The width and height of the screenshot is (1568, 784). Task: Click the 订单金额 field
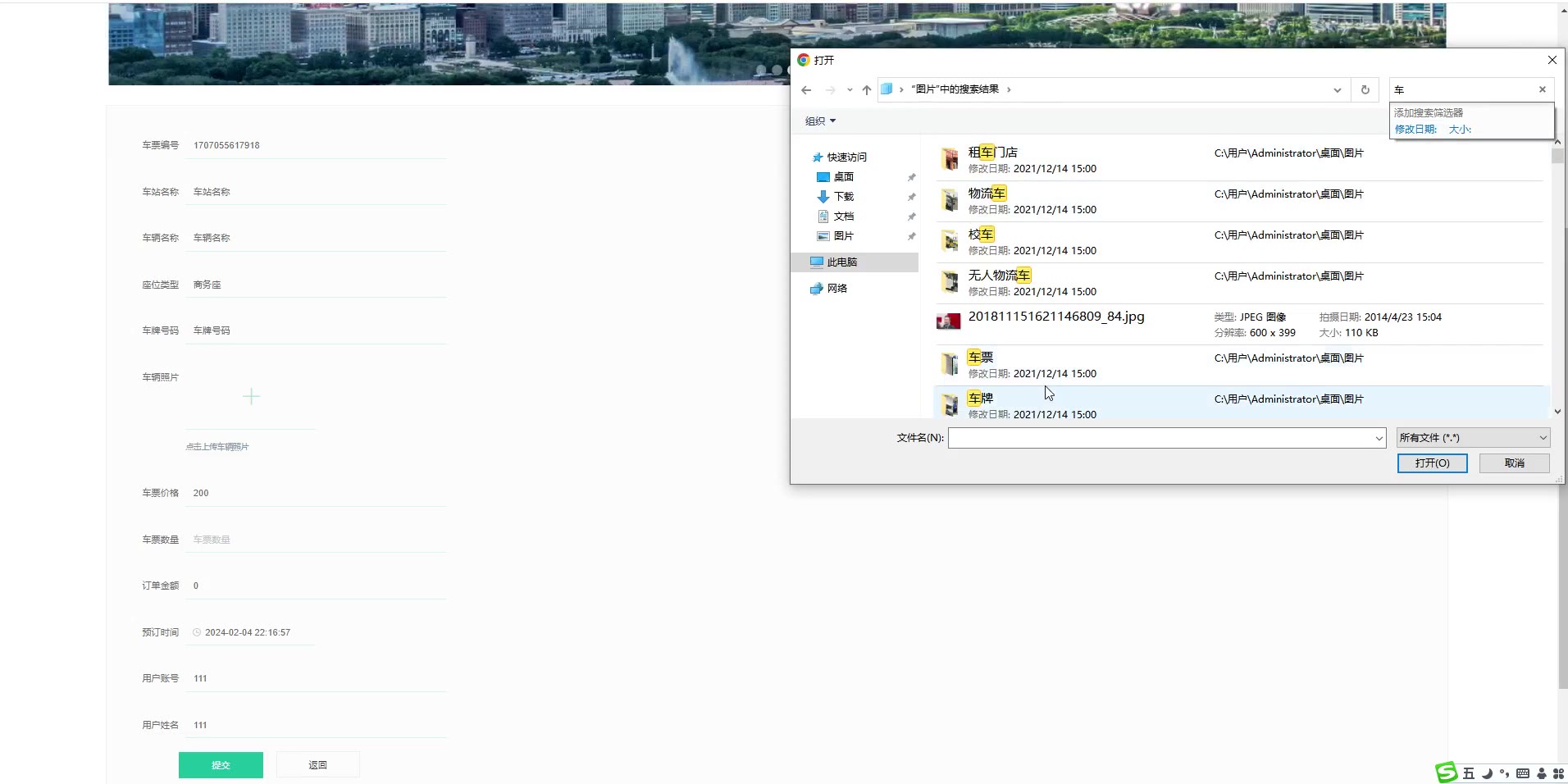[x=316, y=586]
